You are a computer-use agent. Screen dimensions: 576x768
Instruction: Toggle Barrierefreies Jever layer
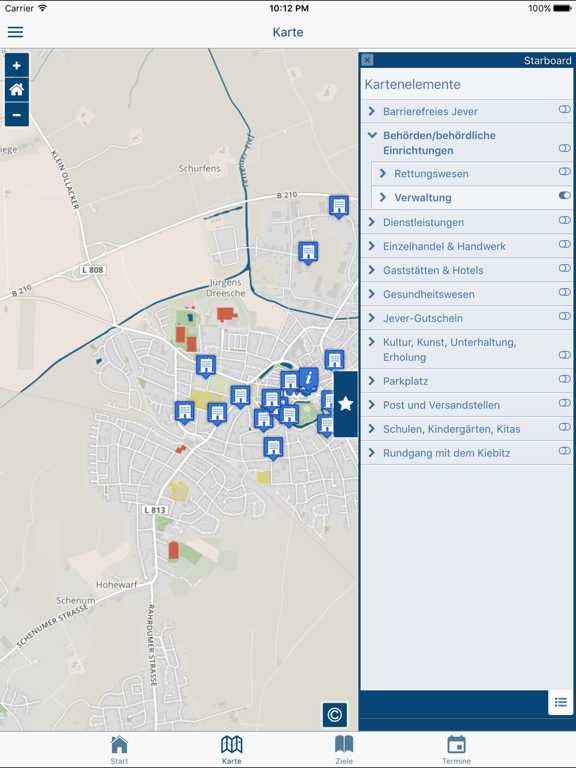point(565,109)
